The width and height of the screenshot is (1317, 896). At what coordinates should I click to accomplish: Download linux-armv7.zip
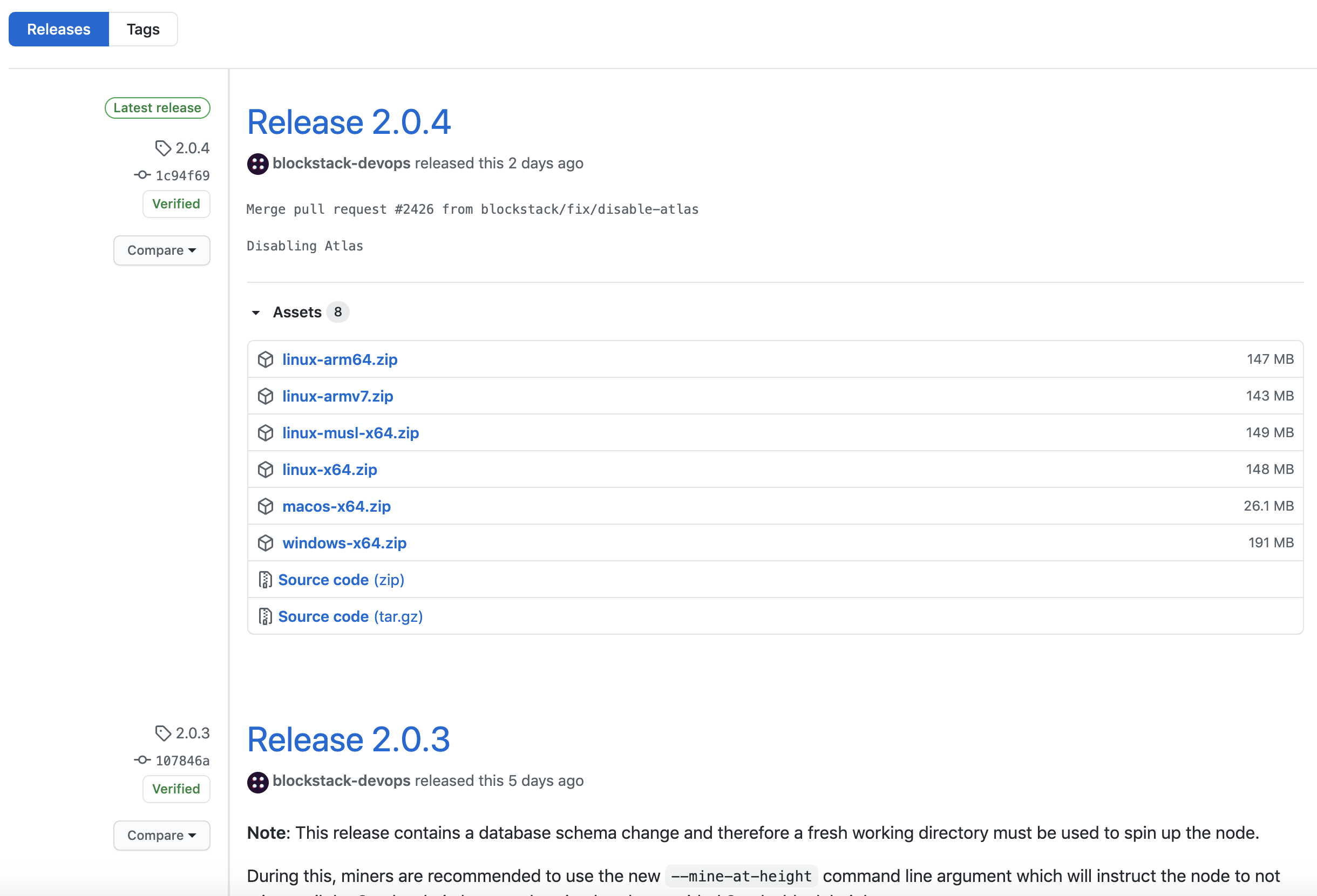click(x=338, y=396)
